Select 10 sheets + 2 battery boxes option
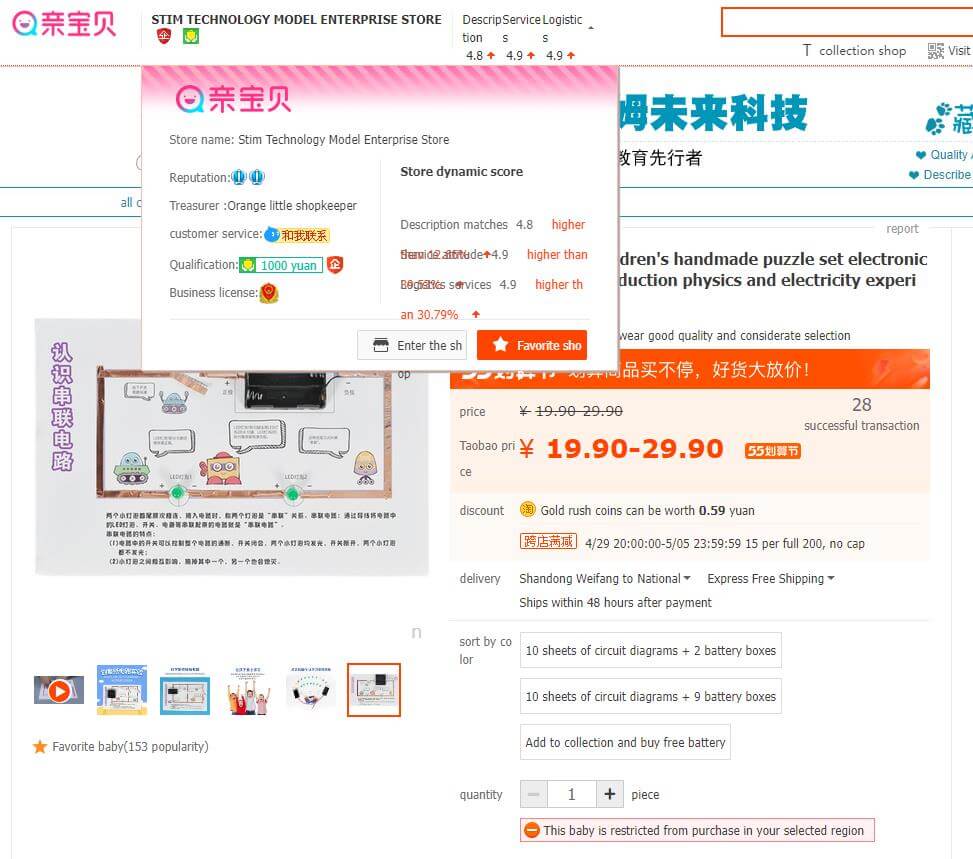The height and width of the screenshot is (859, 973). [x=650, y=650]
